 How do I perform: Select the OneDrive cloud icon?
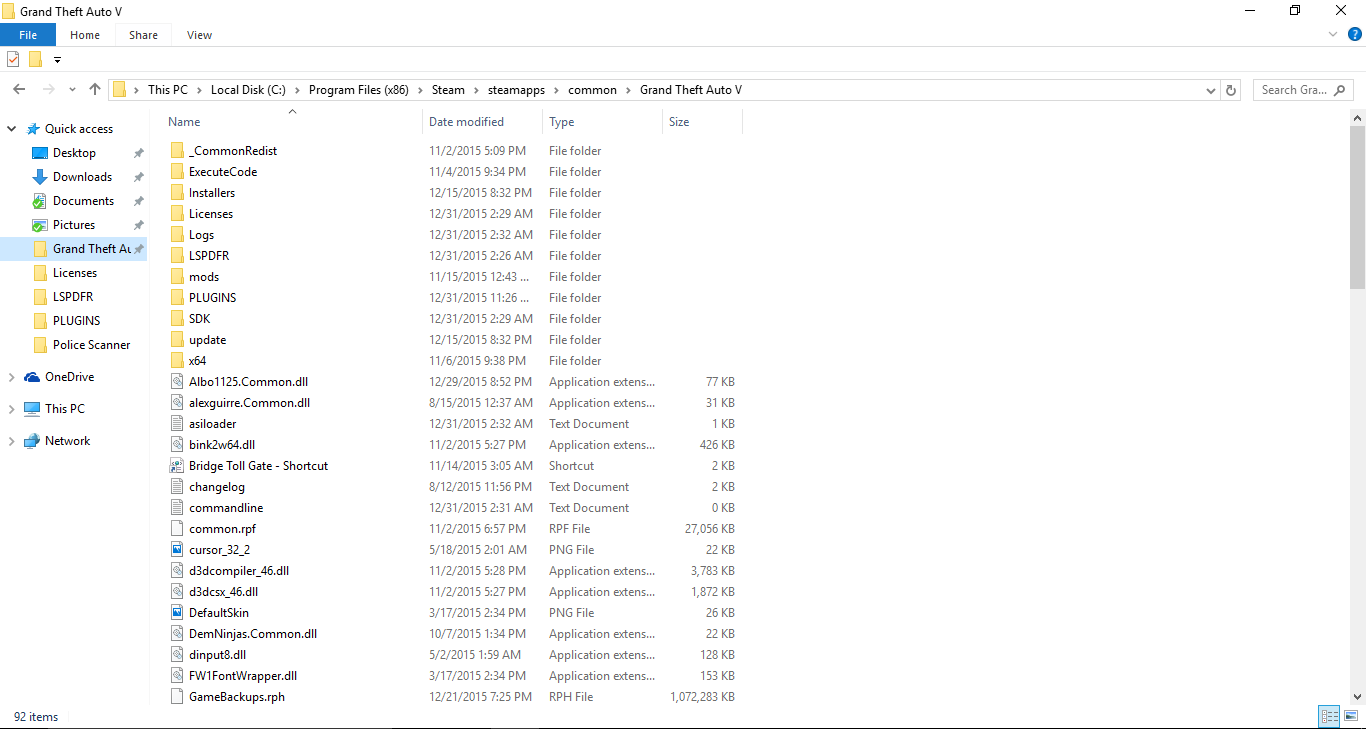pos(32,377)
